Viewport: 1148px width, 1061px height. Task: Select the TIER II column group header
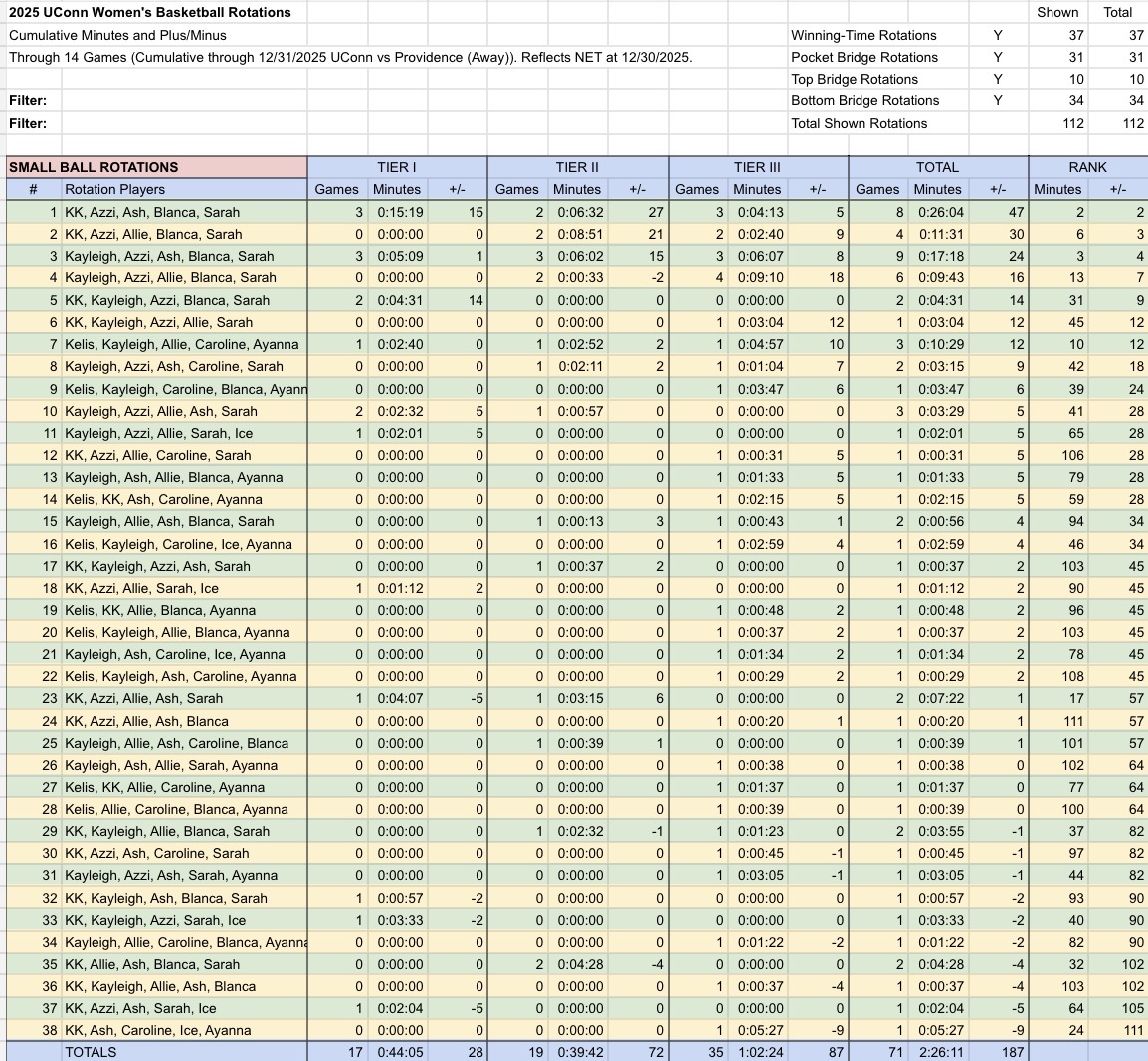(x=577, y=167)
